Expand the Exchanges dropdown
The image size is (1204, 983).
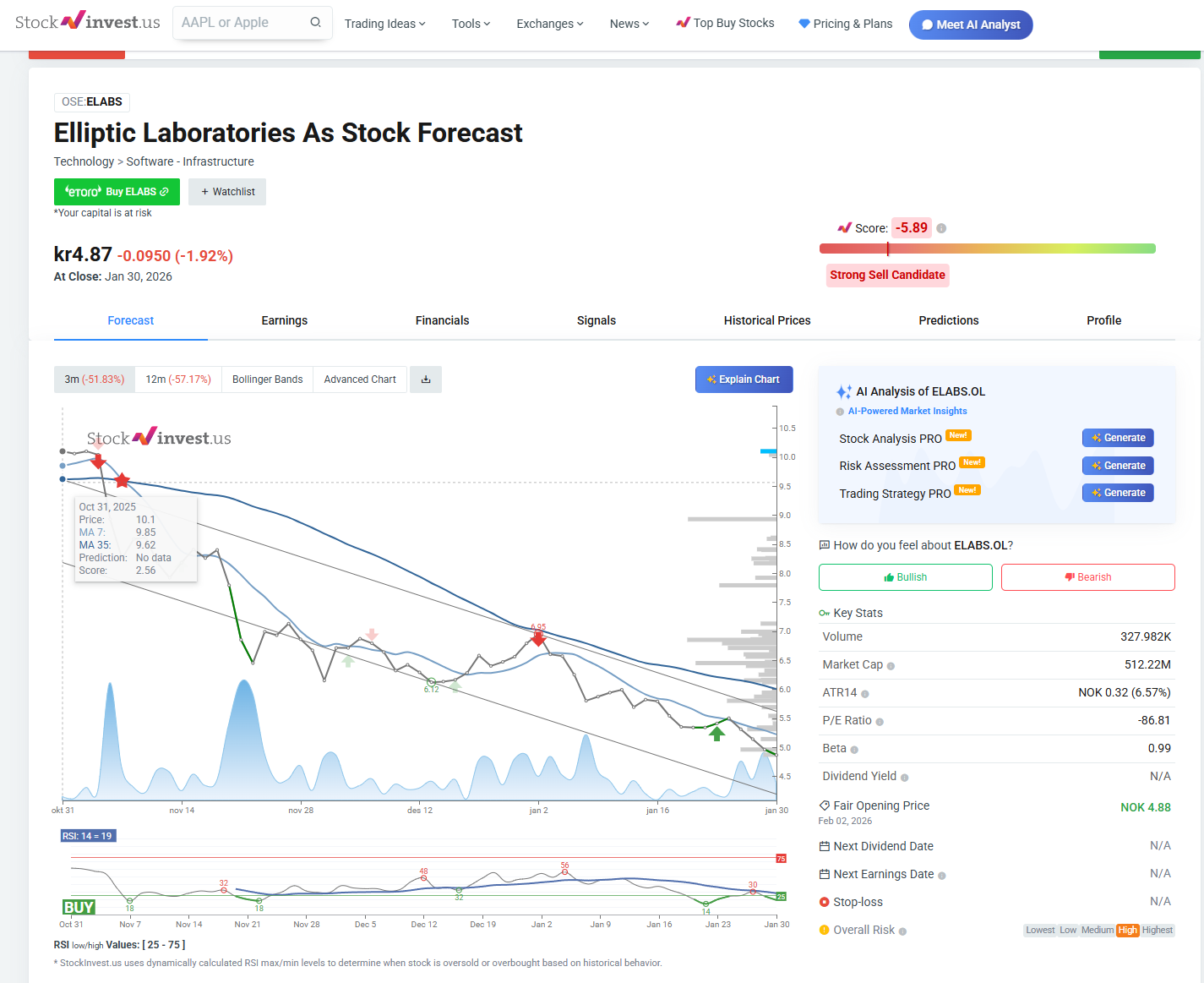(x=549, y=24)
